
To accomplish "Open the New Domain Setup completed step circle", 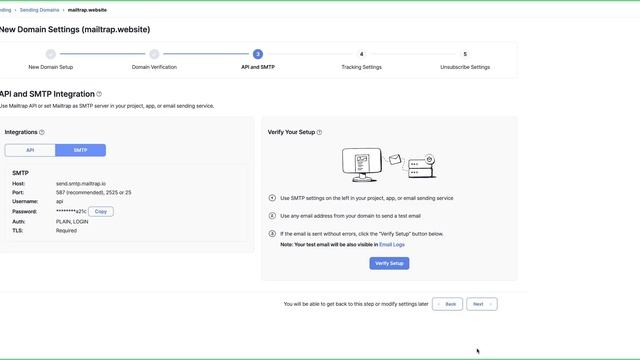I will click(51, 54).
